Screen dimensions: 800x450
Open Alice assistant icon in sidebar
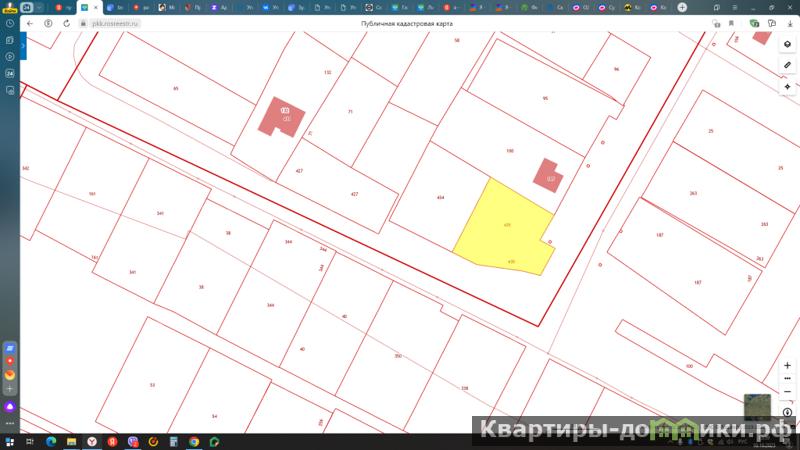[x=10, y=407]
